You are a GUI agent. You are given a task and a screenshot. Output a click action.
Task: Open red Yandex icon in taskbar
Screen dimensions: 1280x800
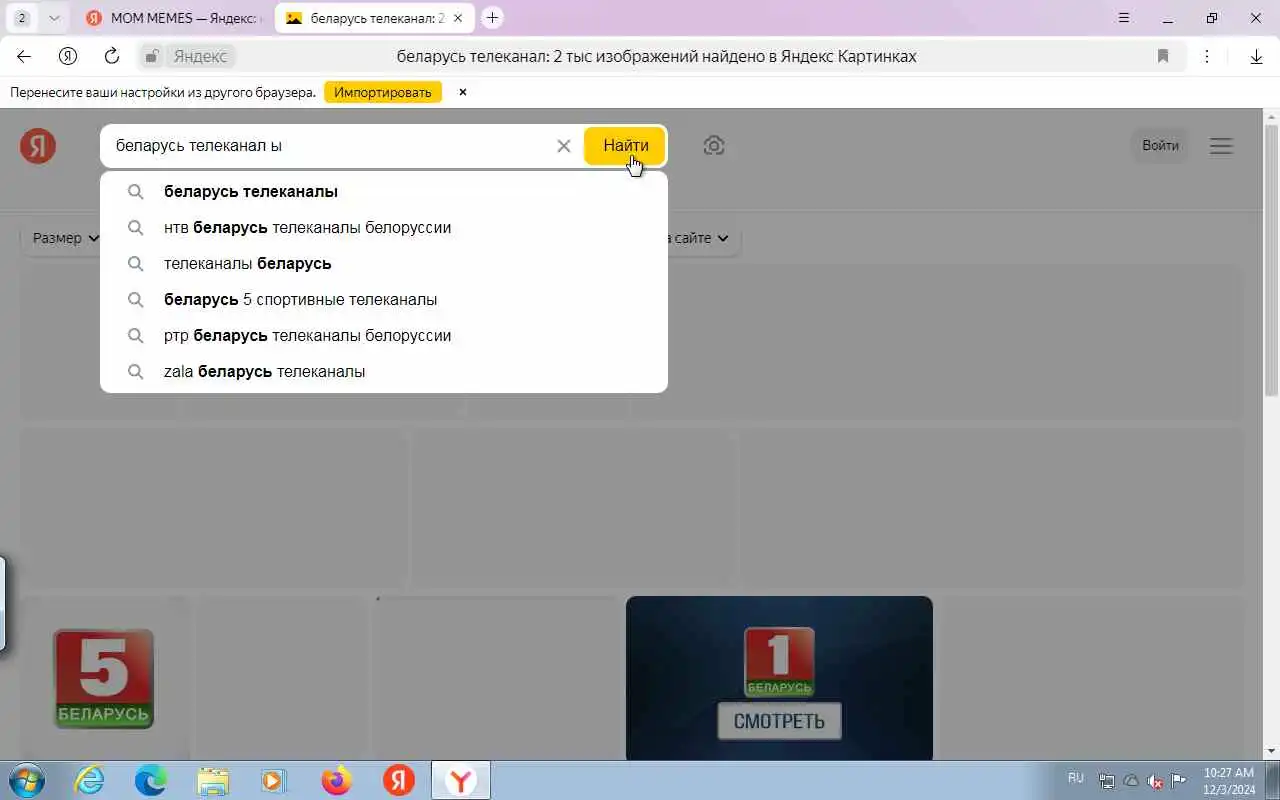399,781
